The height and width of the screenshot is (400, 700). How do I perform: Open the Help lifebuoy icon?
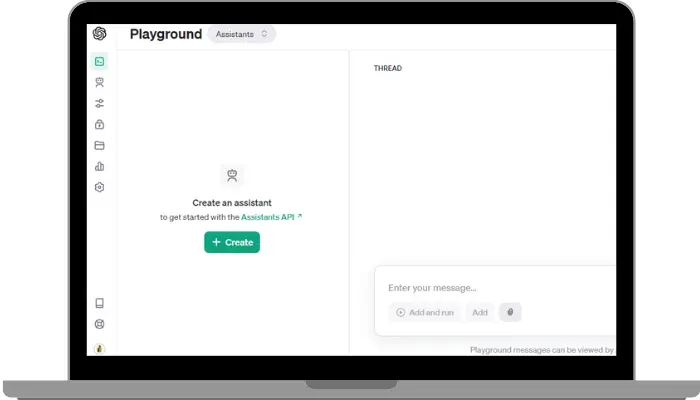click(x=100, y=324)
